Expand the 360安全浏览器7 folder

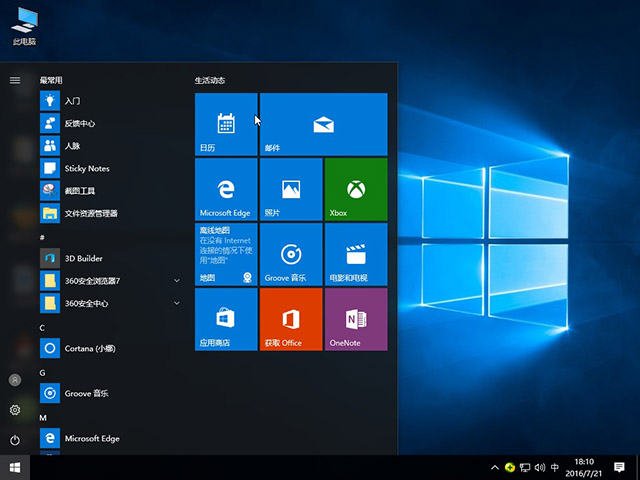[177, 280]
